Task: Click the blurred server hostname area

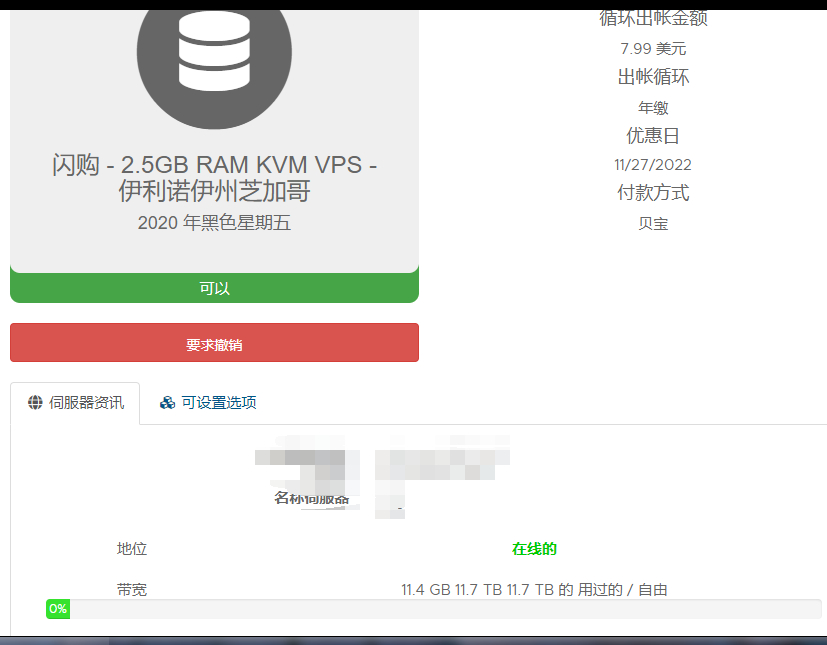Action: click(382, 476)
